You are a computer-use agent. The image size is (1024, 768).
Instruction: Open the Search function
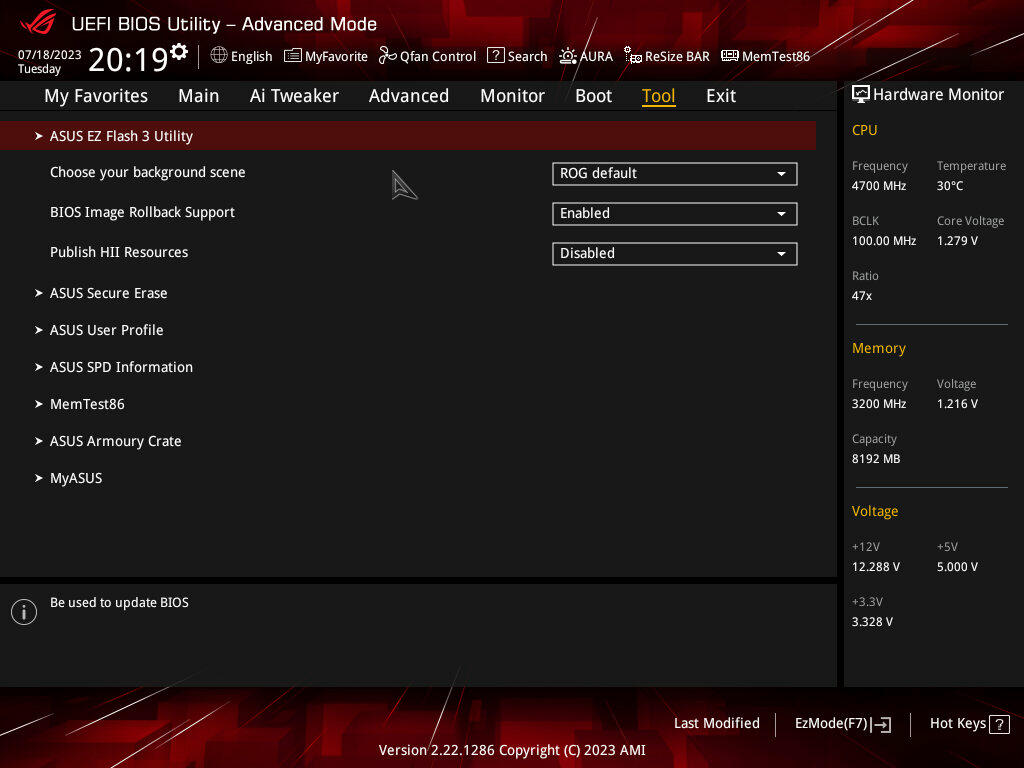[x=517, y=56]
